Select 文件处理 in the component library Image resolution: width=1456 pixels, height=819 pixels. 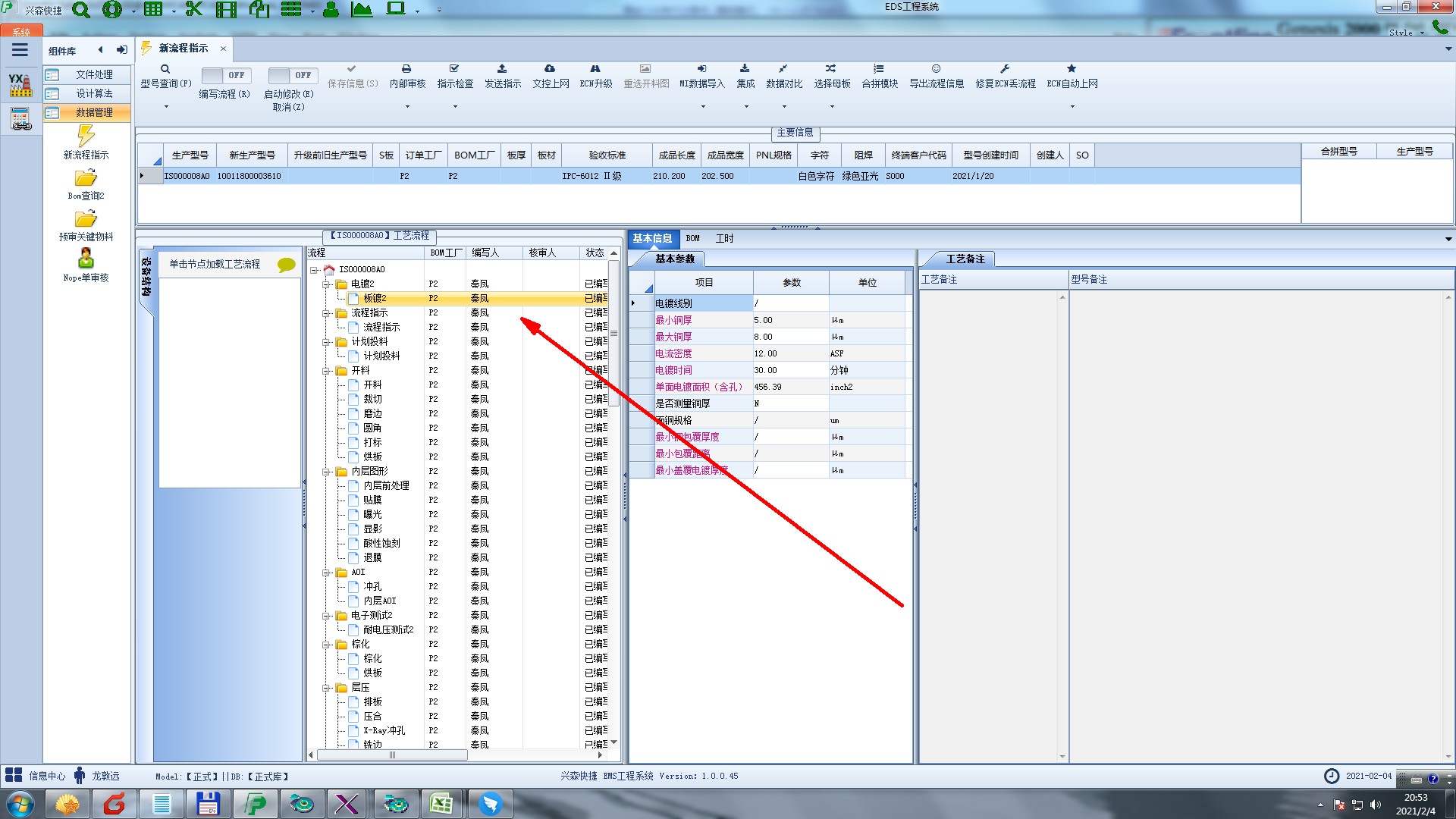coord(93,74)
